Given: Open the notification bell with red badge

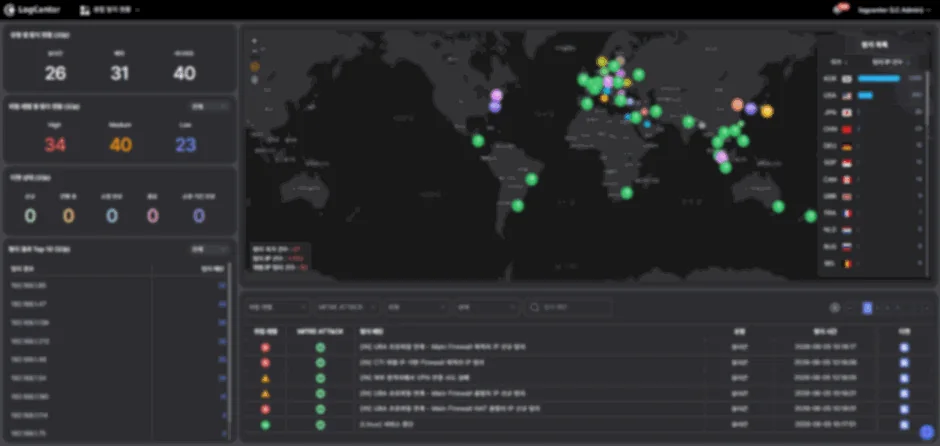Looking at the screenshot, I should (838, 10).
